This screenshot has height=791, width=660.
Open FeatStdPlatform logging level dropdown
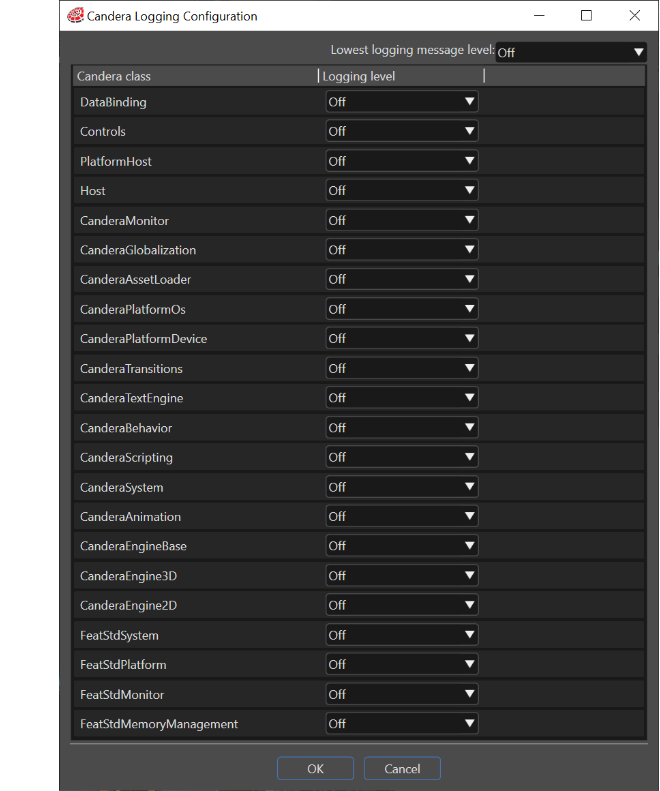click(x=402, y=664)
